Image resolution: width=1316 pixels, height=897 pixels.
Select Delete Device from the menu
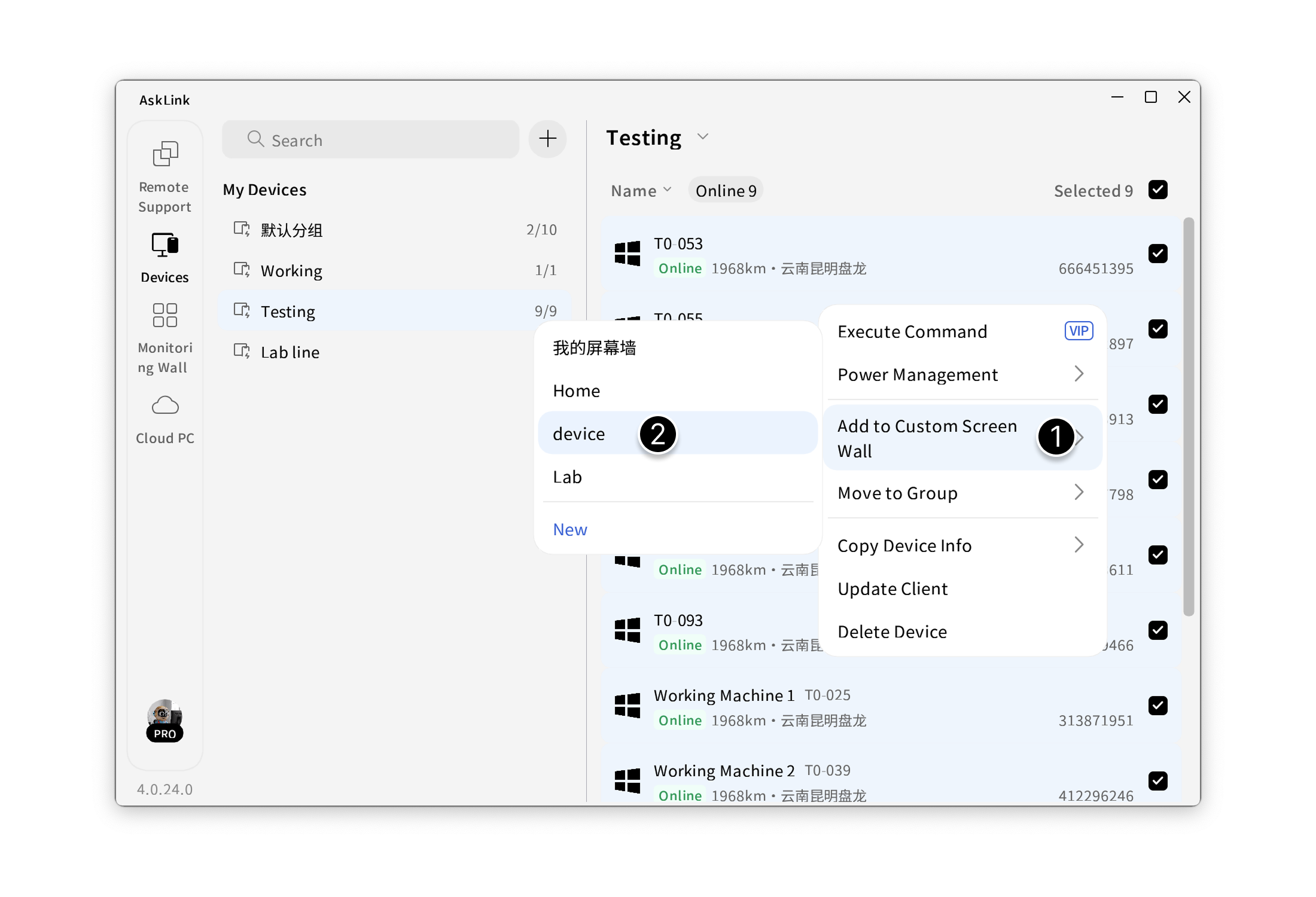point(892,631)
